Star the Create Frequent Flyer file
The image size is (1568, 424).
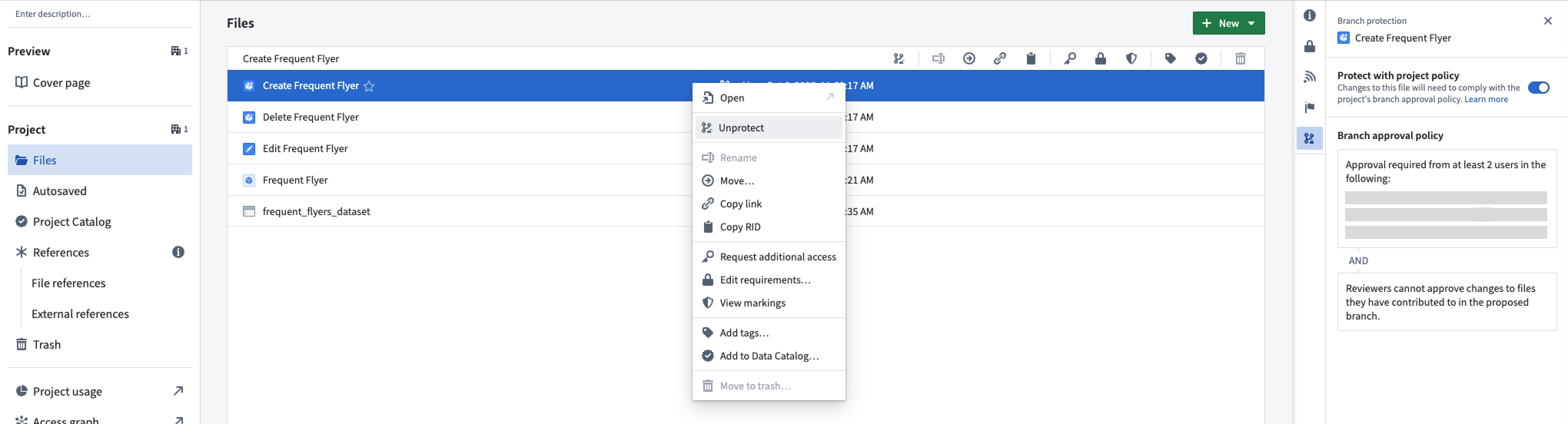[369, 86]
